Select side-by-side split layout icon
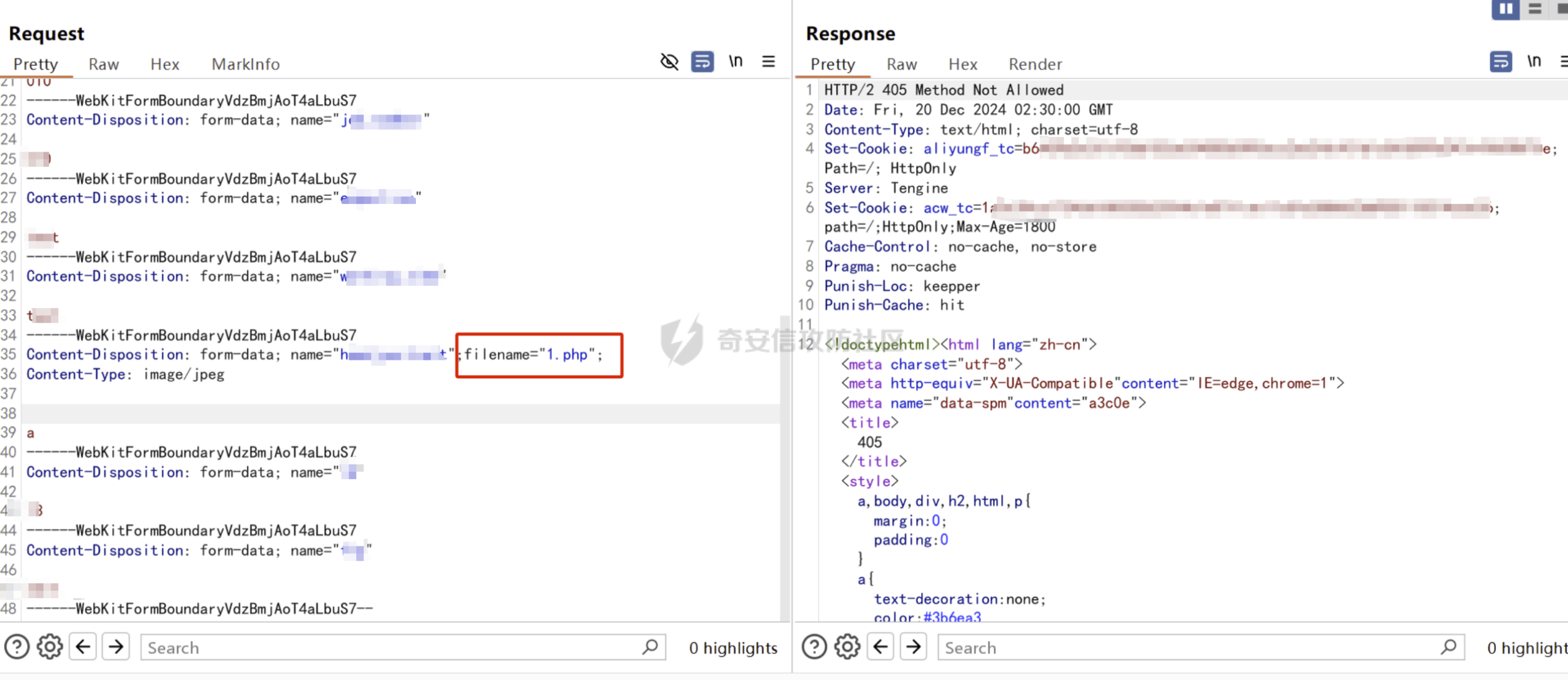 coord(1505,9)
